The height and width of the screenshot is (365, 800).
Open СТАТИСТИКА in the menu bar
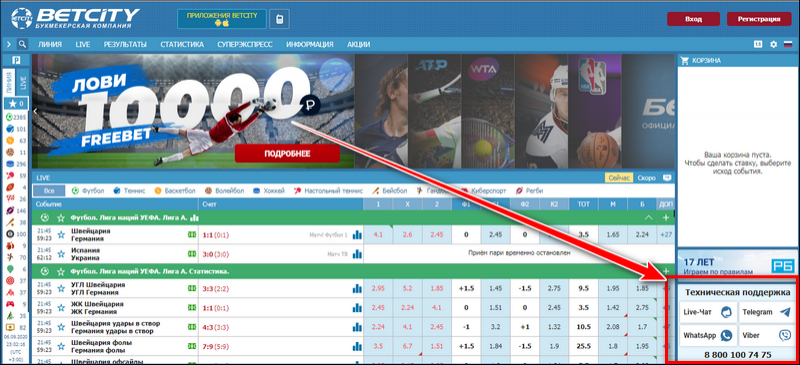(x=182, y=44)
